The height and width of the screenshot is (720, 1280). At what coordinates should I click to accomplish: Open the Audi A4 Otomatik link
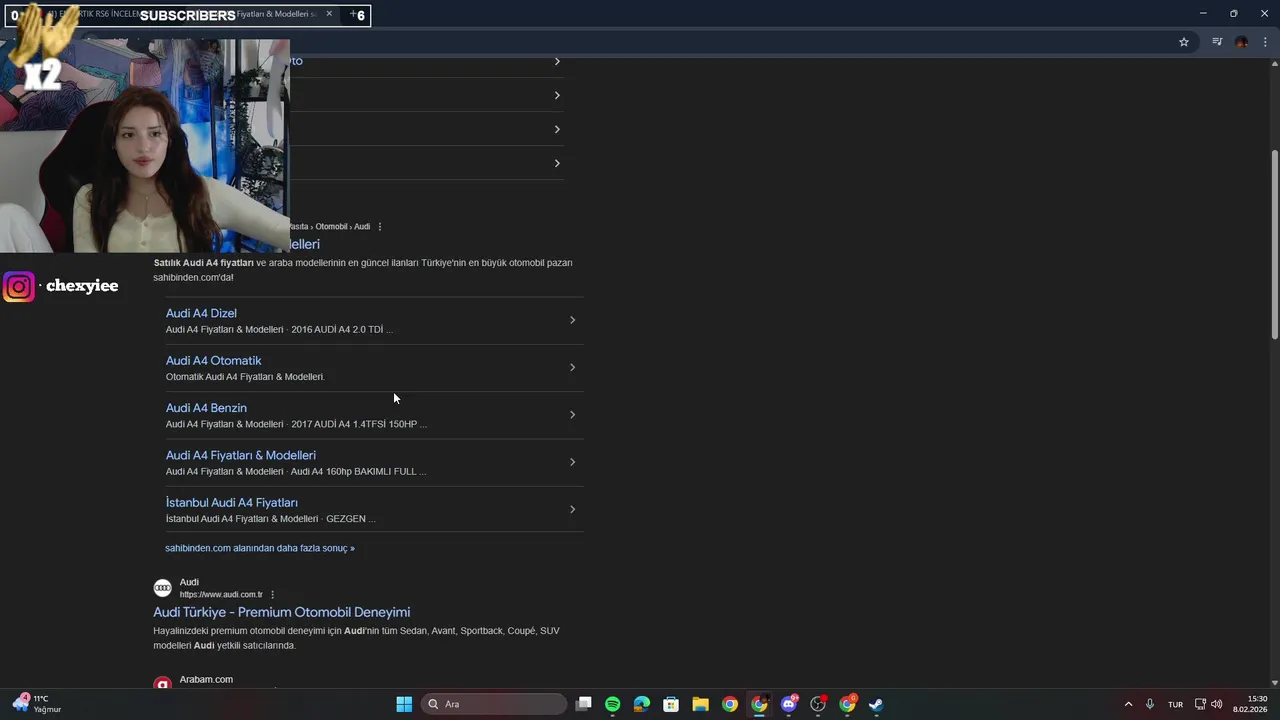pyautogui.click(x=213, y=360)
